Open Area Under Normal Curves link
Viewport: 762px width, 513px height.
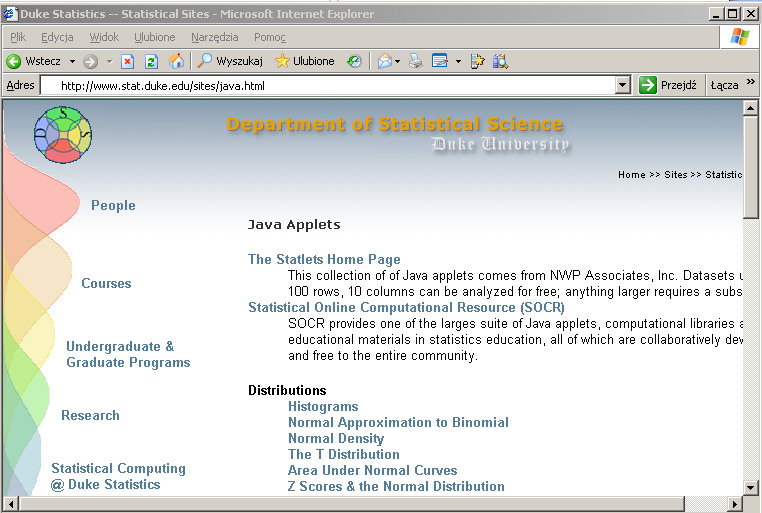[x=372, y=470]
